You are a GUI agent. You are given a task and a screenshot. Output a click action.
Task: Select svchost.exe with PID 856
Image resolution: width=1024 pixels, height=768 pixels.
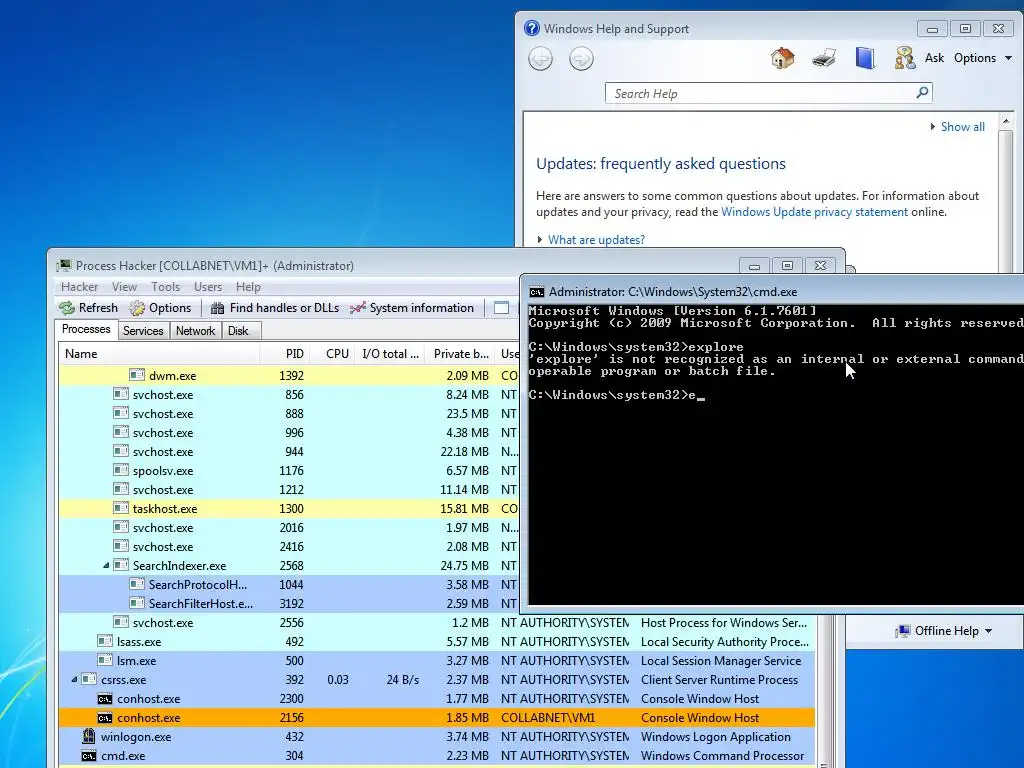pos(289,394)
